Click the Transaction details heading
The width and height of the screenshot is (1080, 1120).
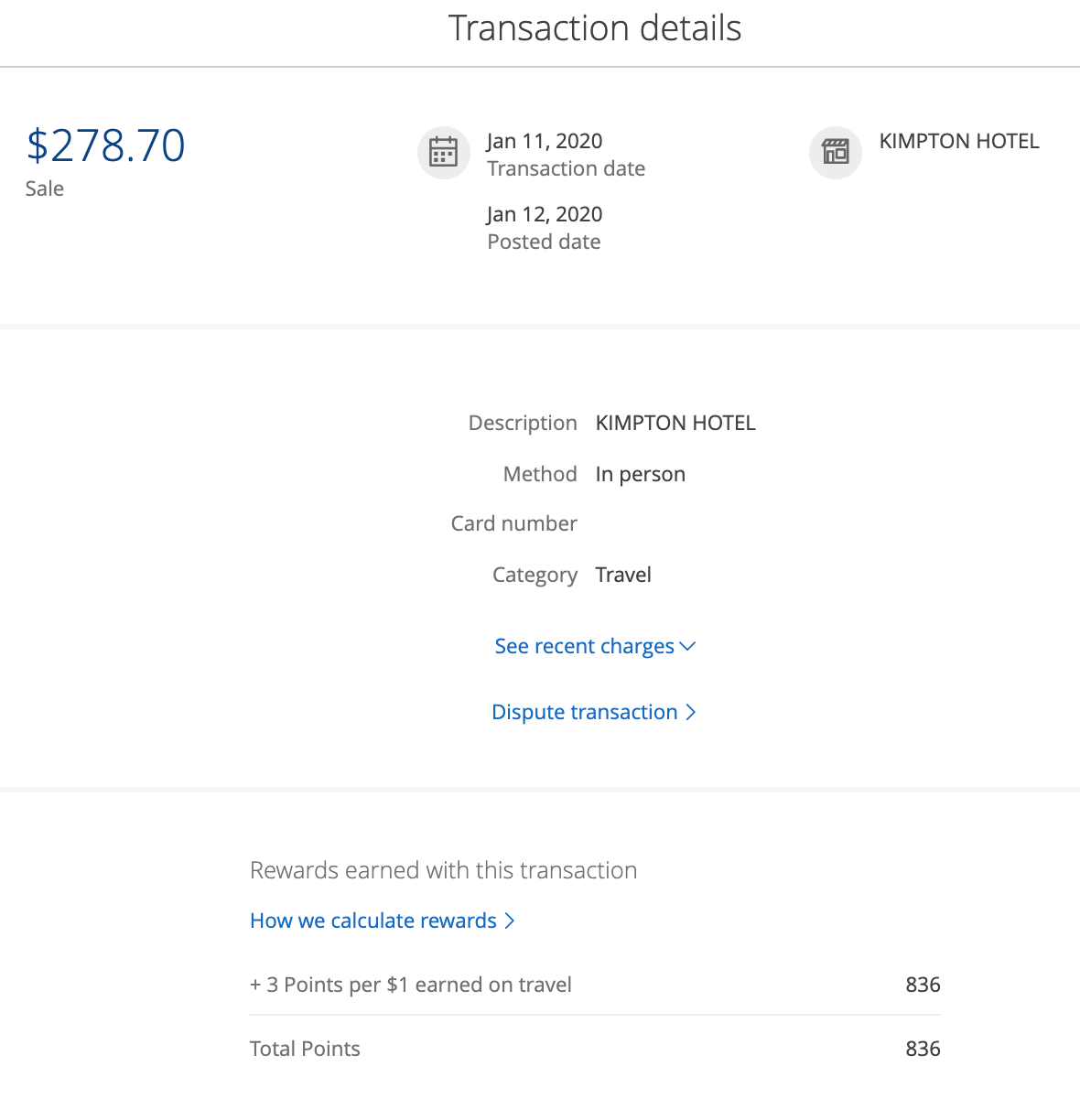point(595,28)
